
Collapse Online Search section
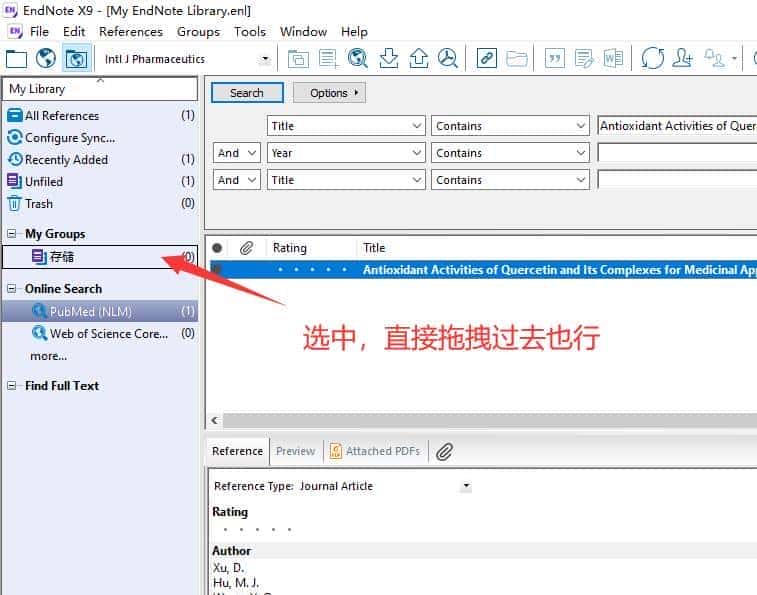(x=12, y=289)
